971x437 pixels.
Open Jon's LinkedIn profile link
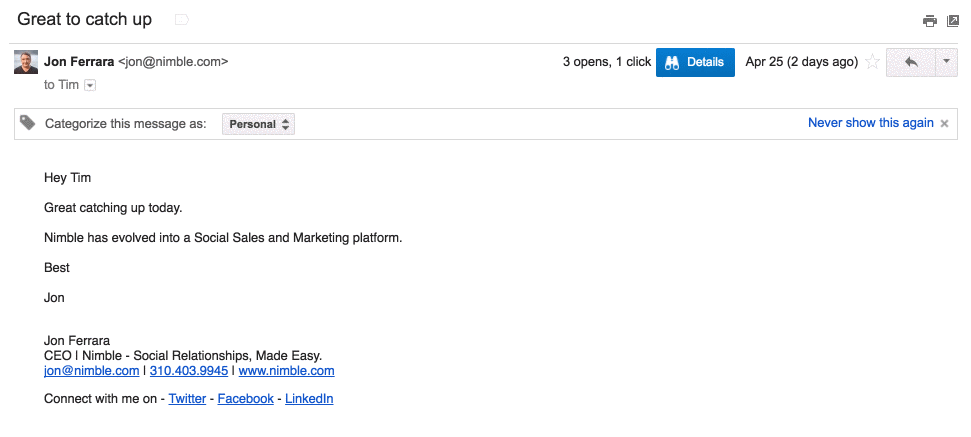[309, 399]
